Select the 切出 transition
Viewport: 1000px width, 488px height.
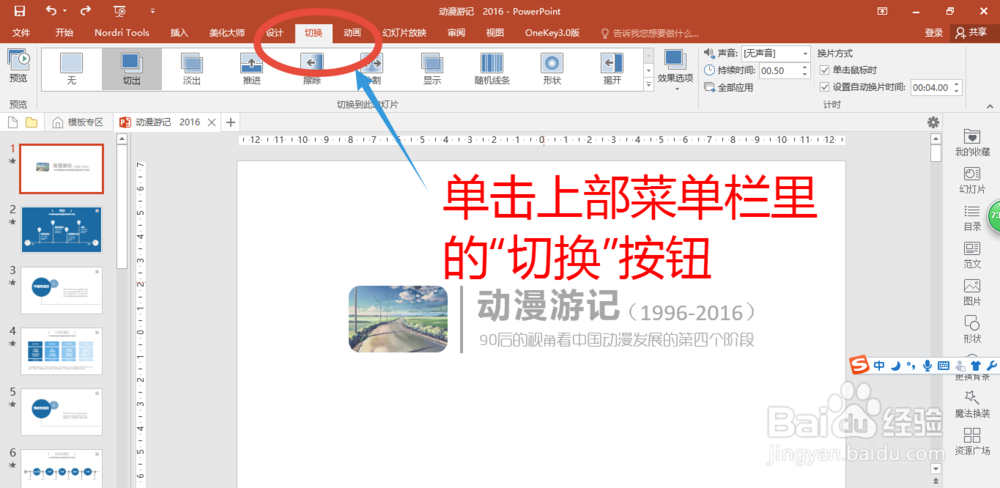tap(131, 69)
